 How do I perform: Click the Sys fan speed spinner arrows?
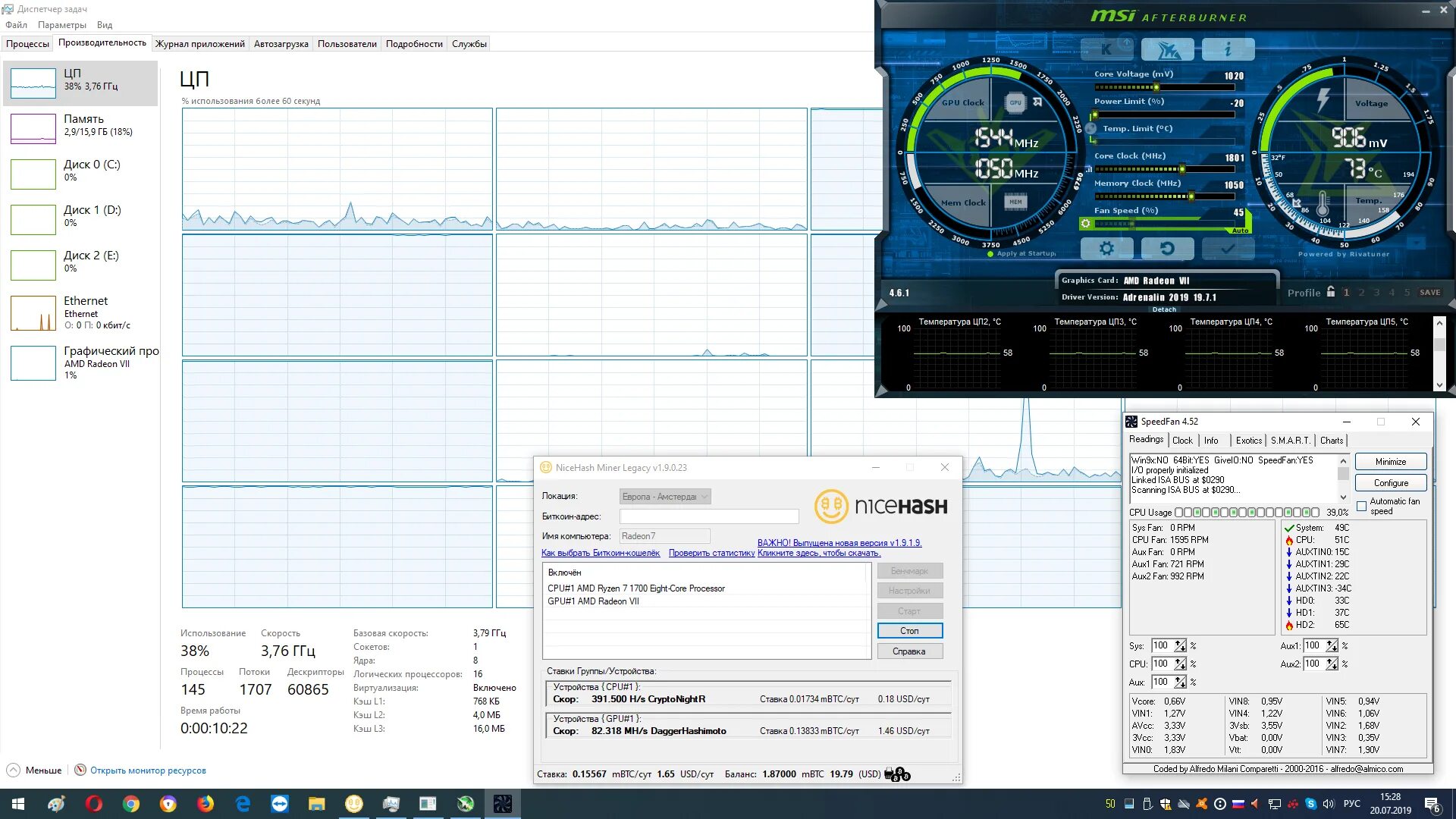coord(1180,646)
